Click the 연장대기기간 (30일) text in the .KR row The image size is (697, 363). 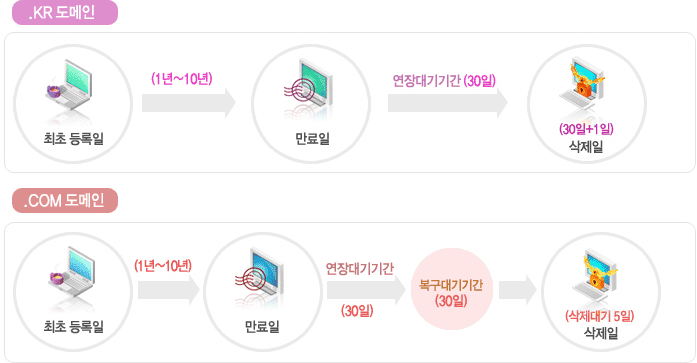coord(444,81)
